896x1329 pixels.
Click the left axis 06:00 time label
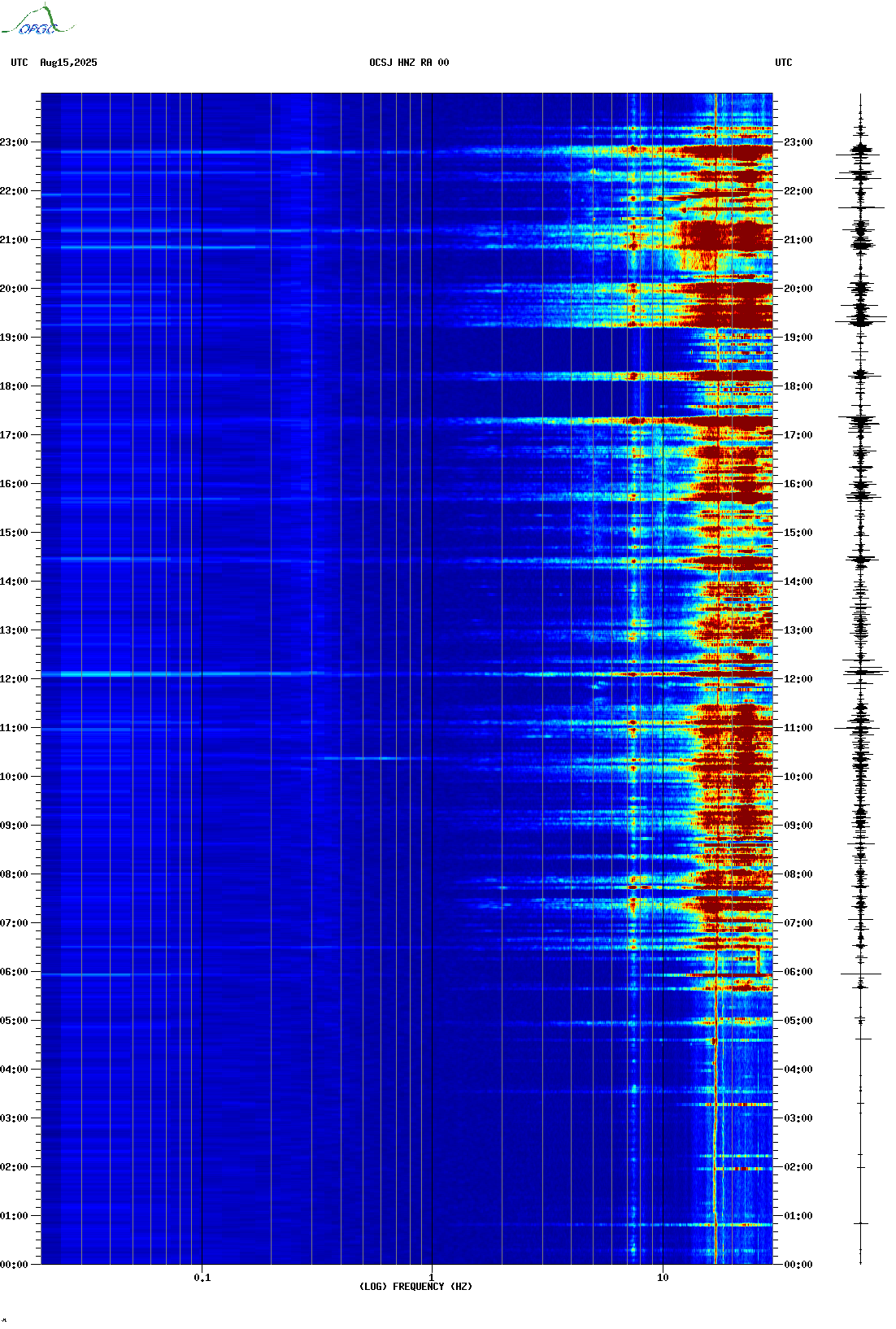coord(14,972)
